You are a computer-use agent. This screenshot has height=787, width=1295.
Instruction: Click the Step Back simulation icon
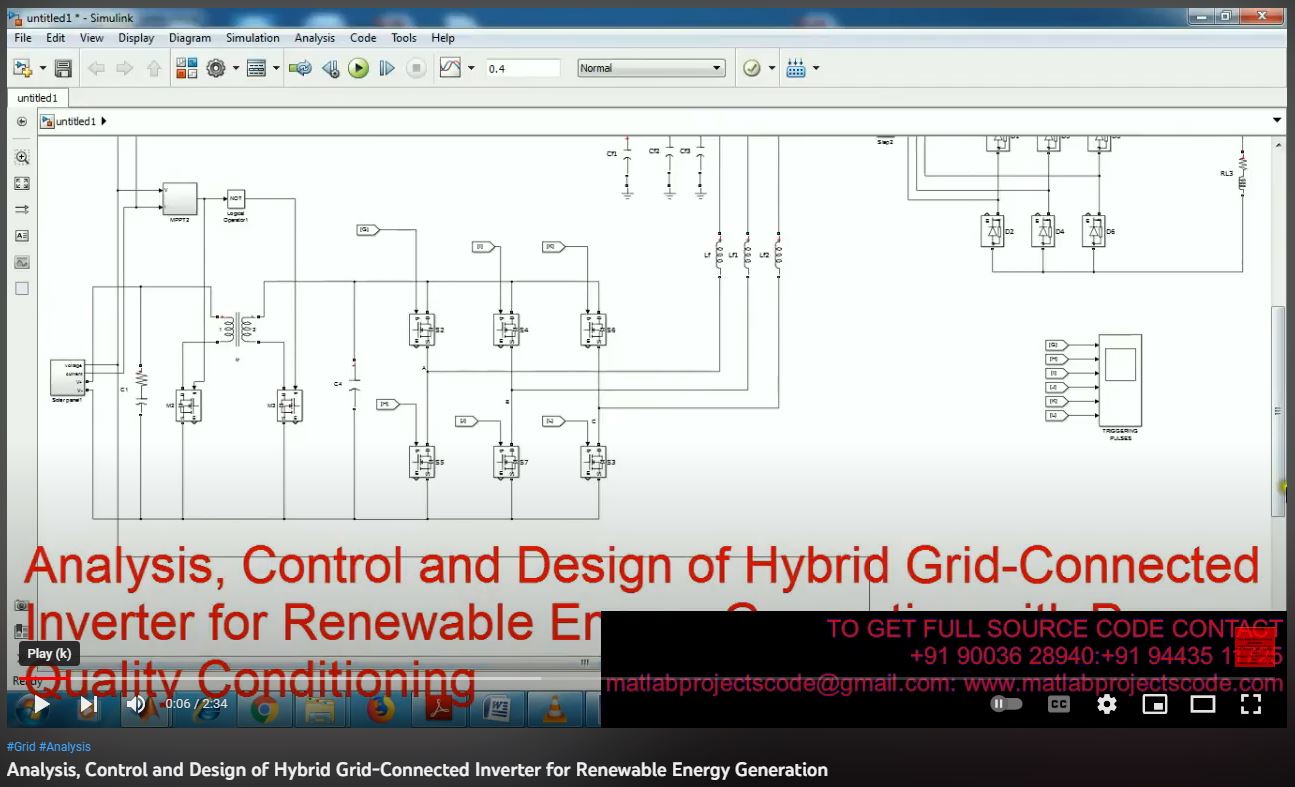329,68
